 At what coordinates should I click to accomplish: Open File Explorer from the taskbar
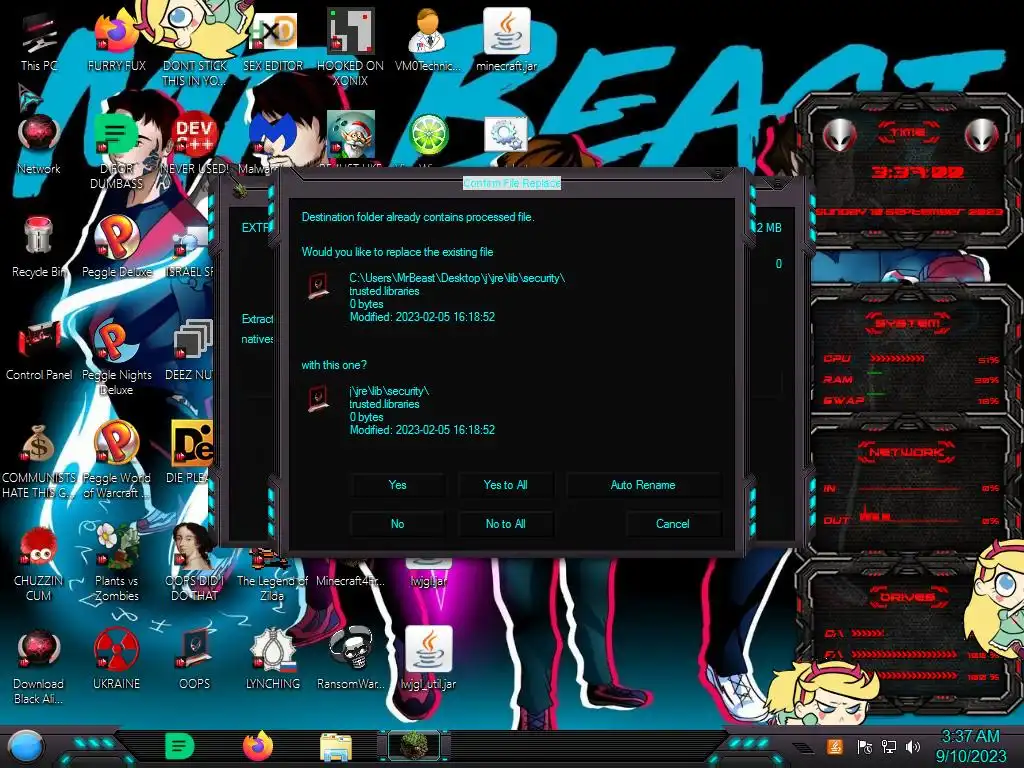click(x=336, y=747)
